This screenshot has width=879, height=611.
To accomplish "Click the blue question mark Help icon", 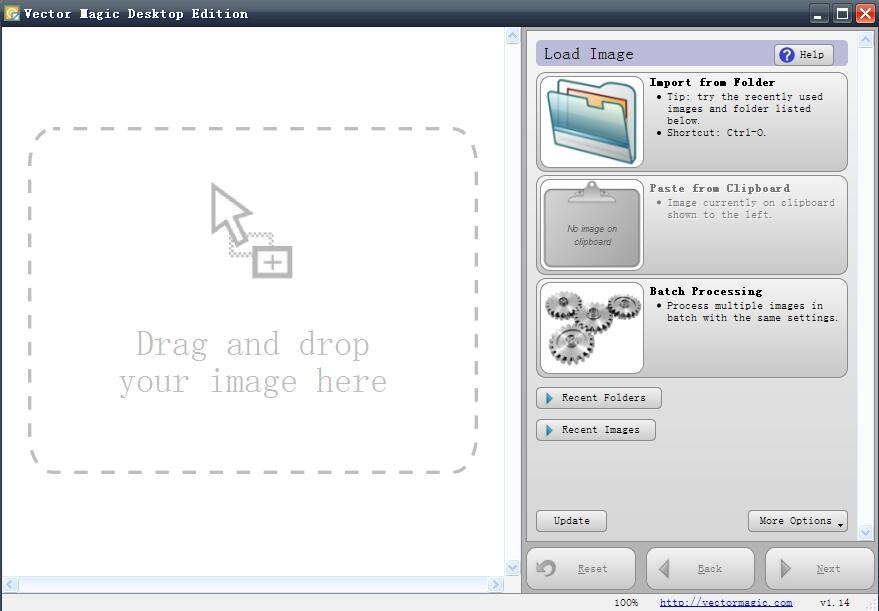I will pyautogui.click(x=787, y=54).
